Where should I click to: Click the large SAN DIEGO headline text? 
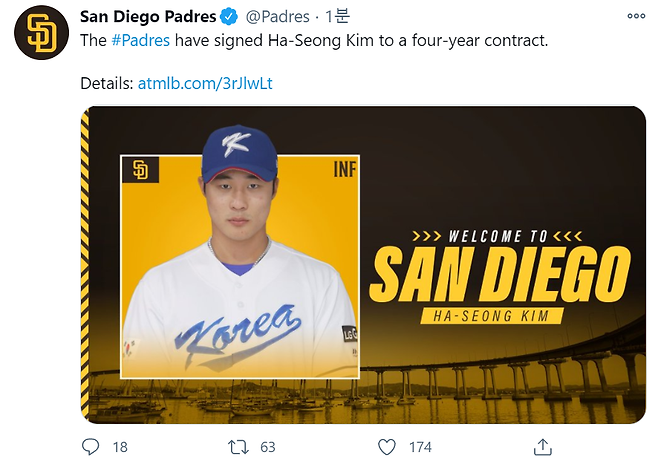coord(499,274)
